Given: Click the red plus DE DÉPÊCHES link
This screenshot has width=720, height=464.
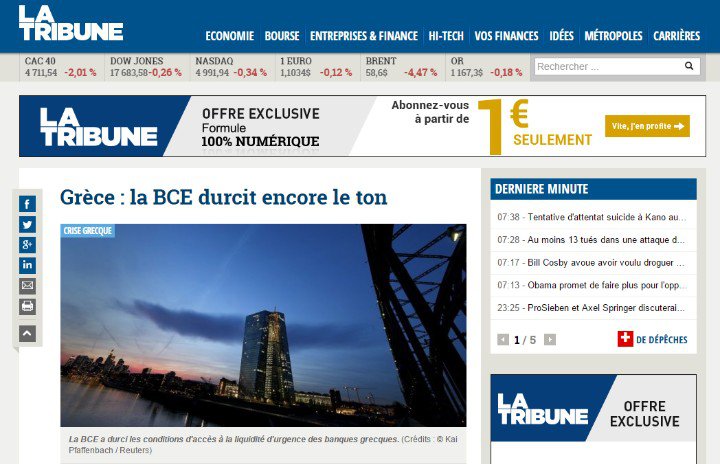Looking at the screenshot, I should tap(652, 339).
